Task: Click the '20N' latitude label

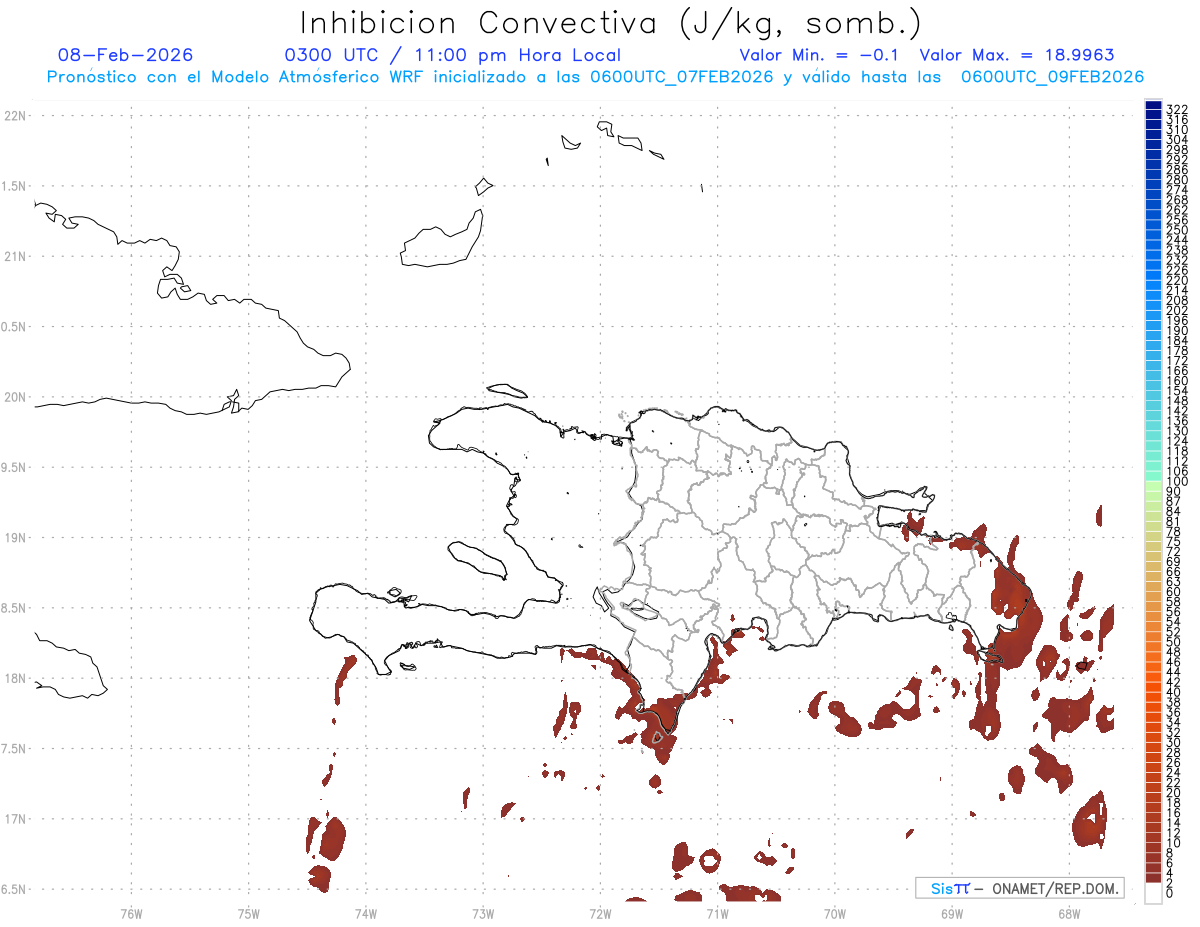Action: coord(14,397)
